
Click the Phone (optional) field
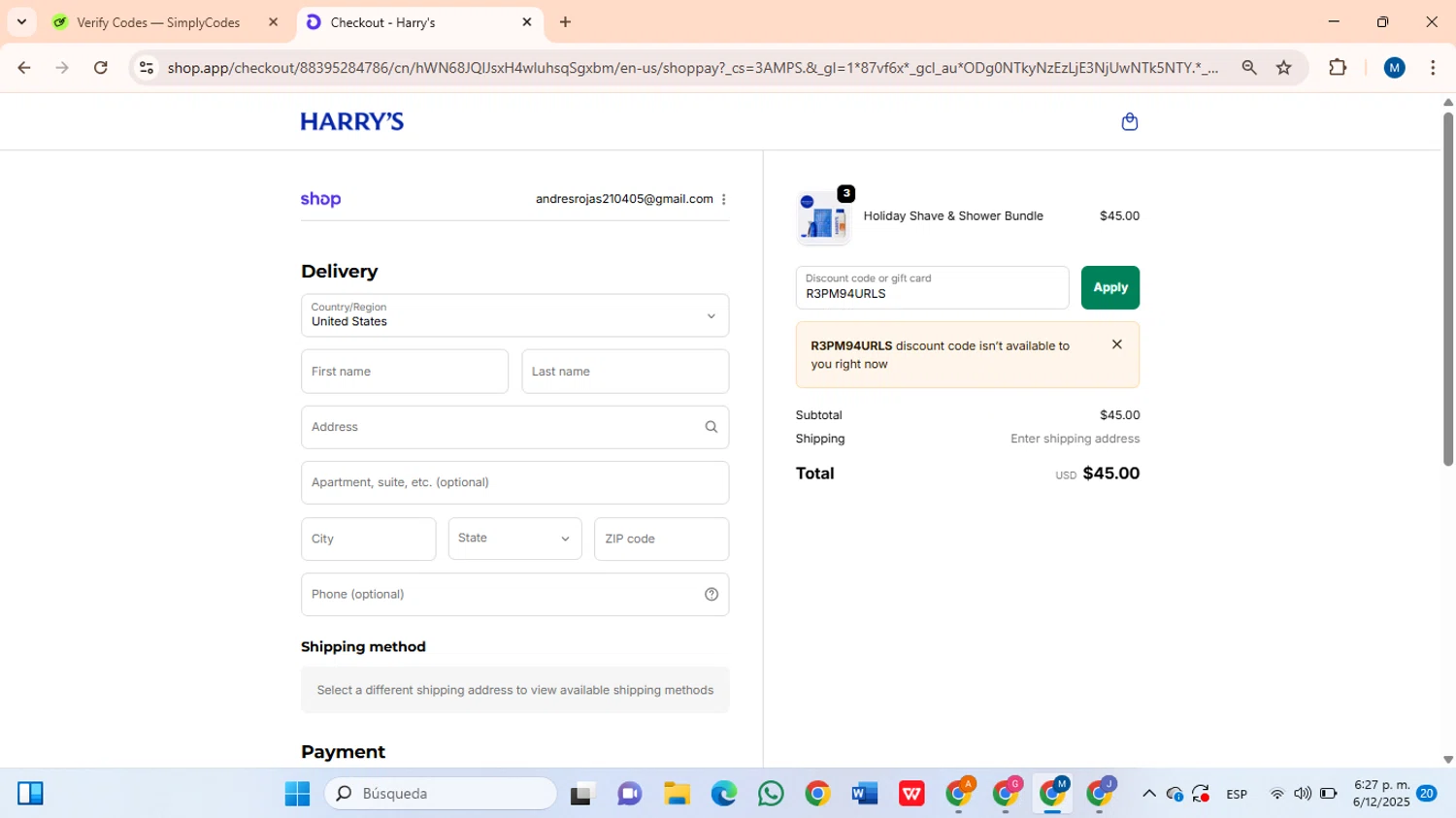click(514, 594)
